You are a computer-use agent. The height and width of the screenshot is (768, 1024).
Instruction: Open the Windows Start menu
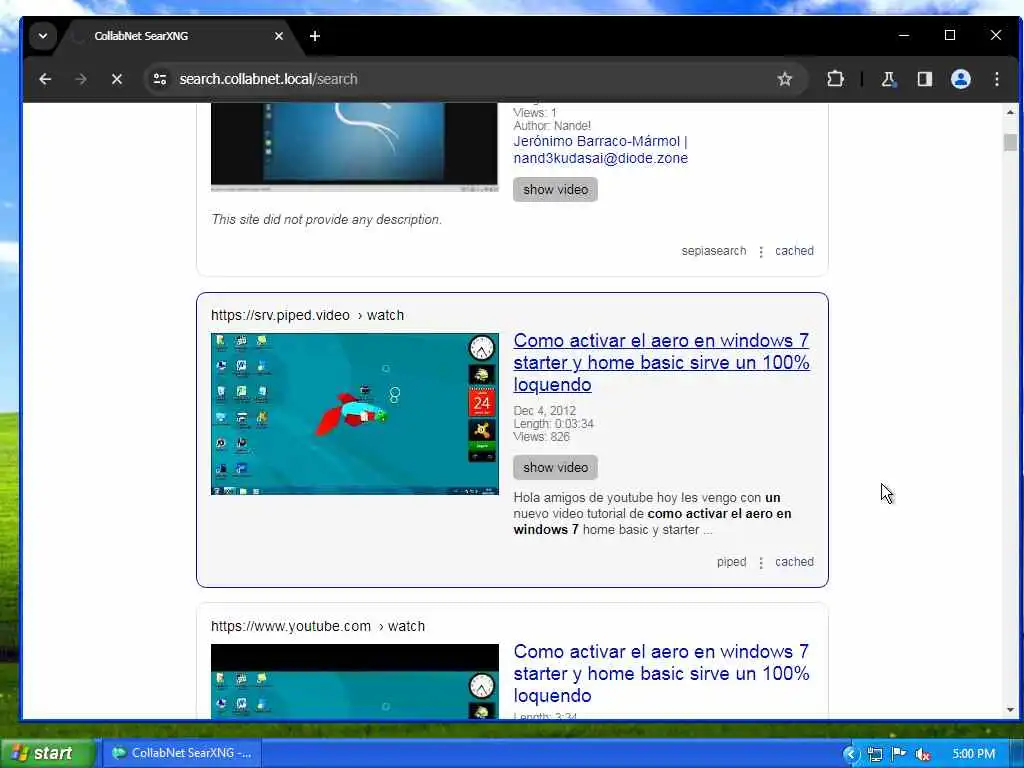click(x=48, y=753)
